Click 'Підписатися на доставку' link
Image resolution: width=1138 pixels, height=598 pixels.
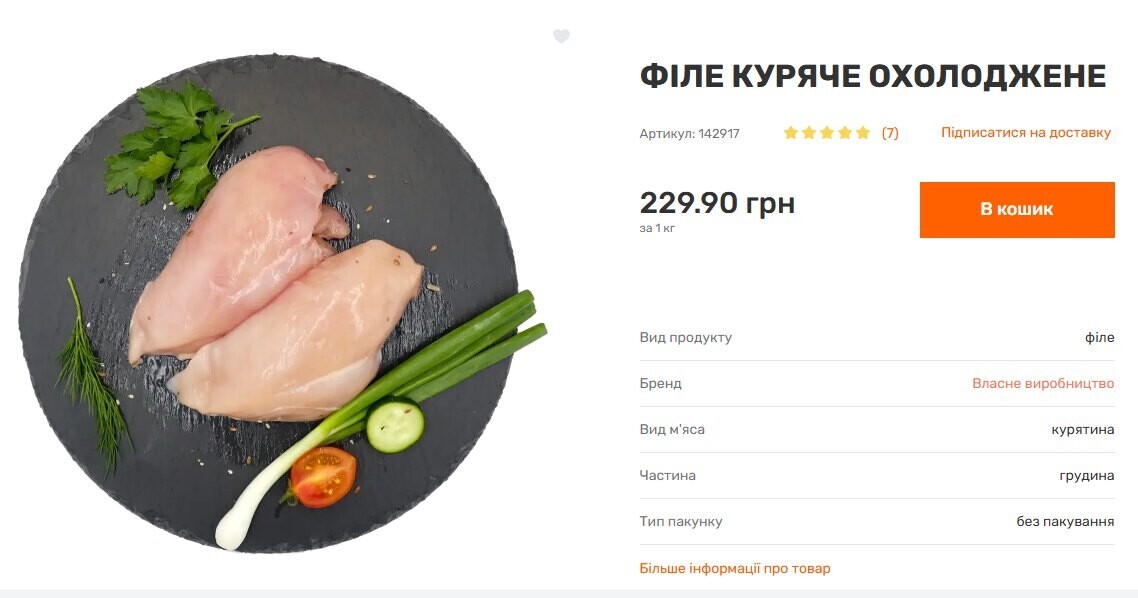(1026, 133)
